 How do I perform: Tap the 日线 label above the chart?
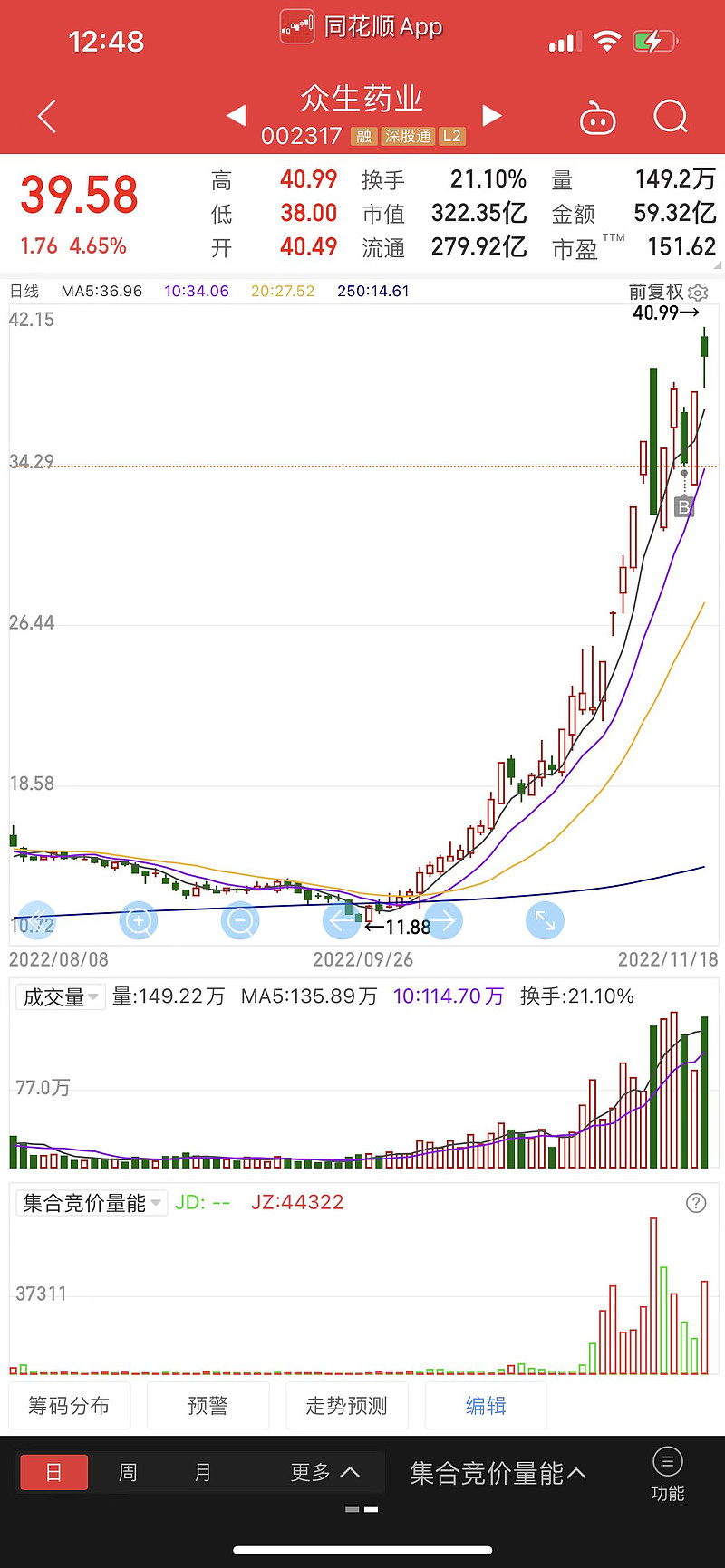(x=24, y=292)
